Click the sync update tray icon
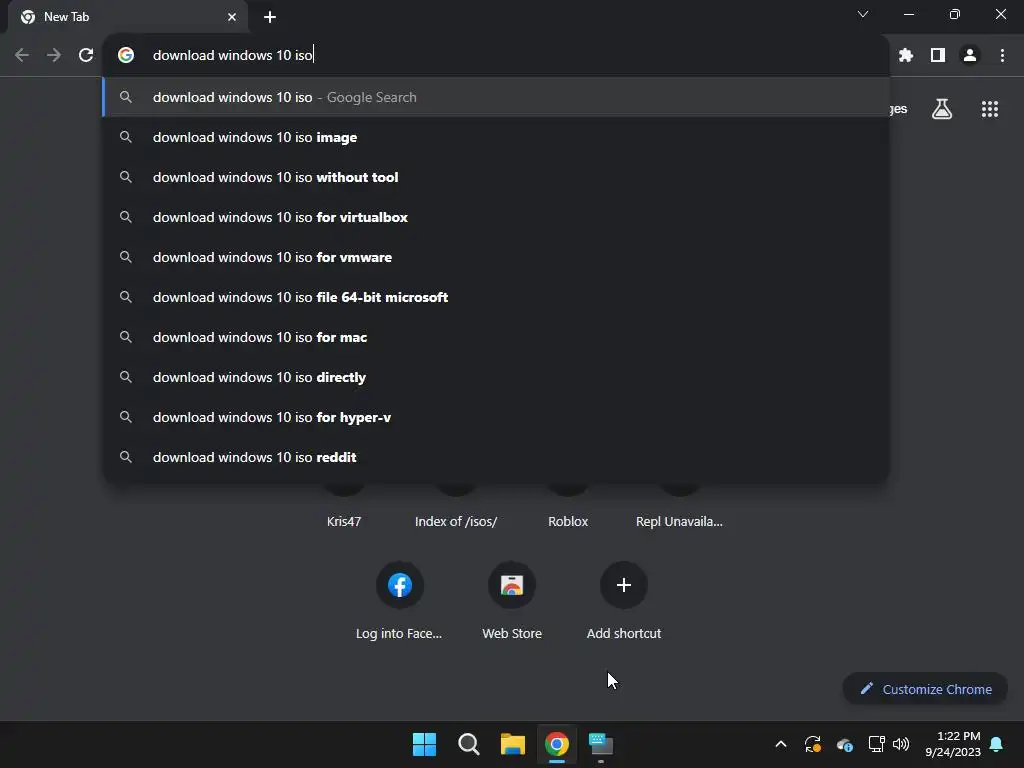The image size is (1024, 768). point(812,744)
